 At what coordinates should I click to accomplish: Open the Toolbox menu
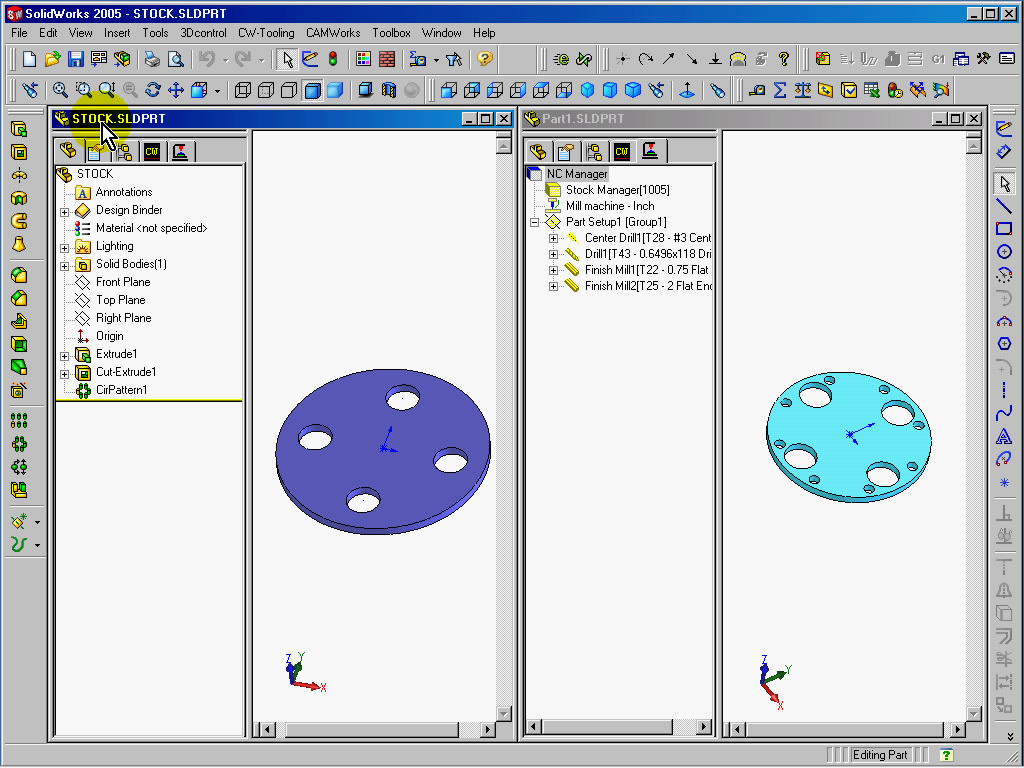(x=391, y=33)
